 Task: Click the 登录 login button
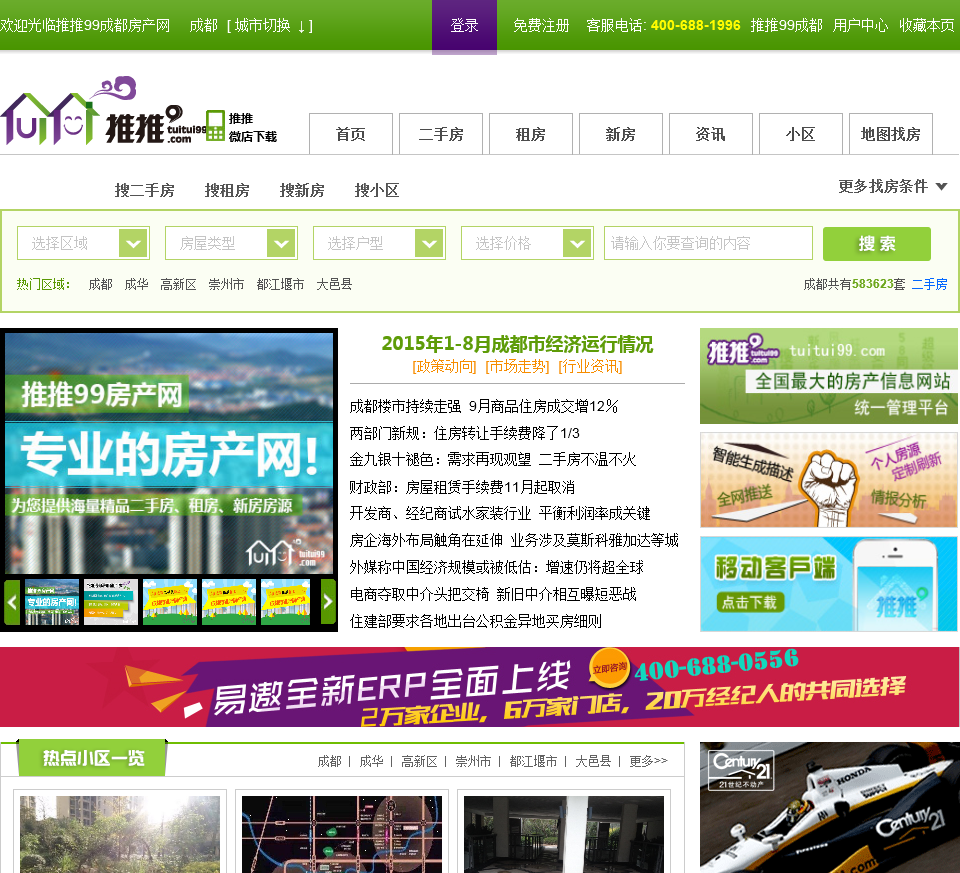(x=464, y=26)
